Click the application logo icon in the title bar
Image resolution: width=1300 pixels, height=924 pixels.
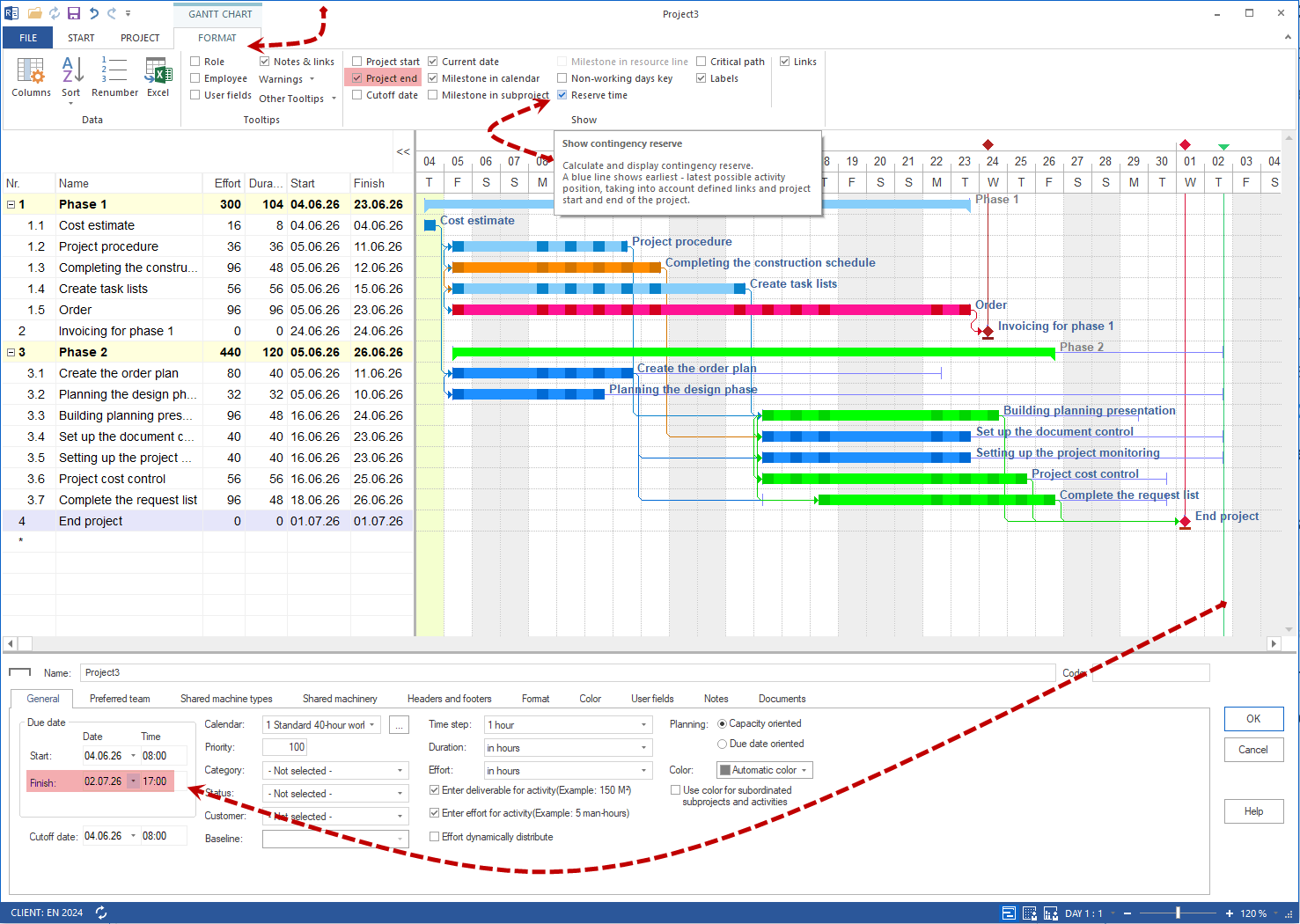pyautogui.click(x=12, y=13)
